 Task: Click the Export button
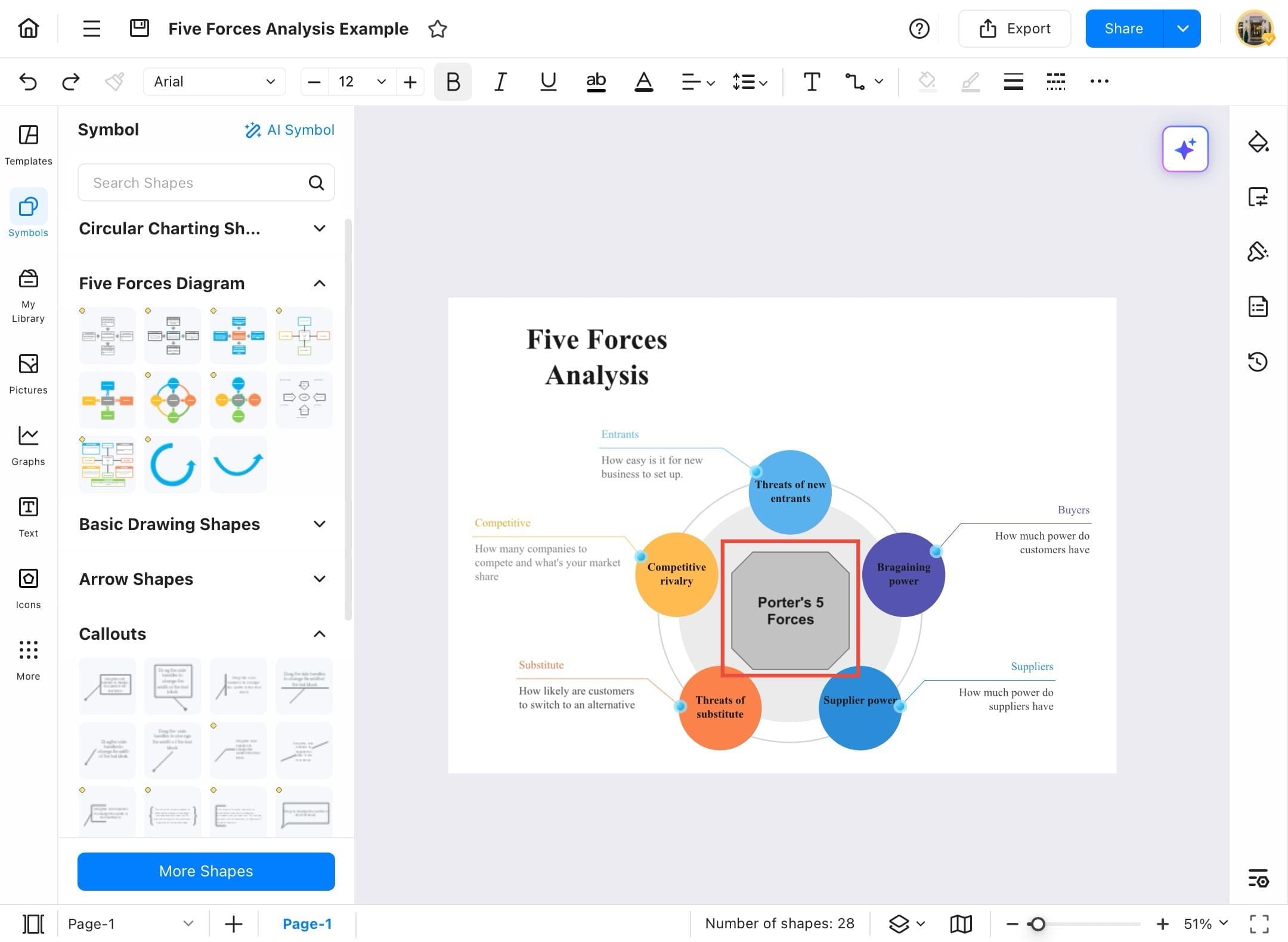tap(1014, 29)
